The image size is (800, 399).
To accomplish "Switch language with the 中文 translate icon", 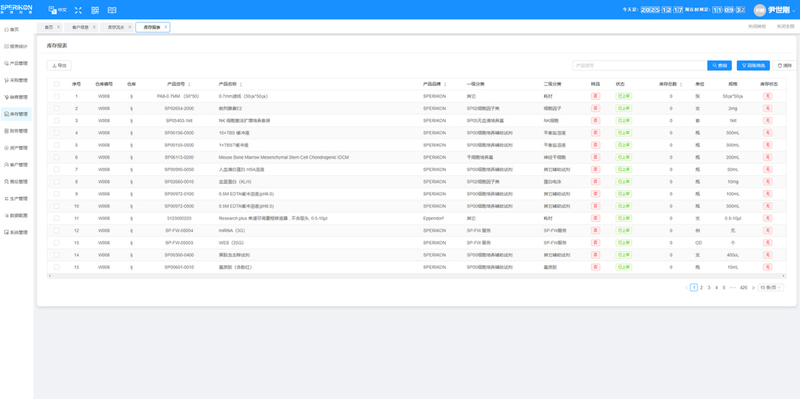I will [57, 10].
